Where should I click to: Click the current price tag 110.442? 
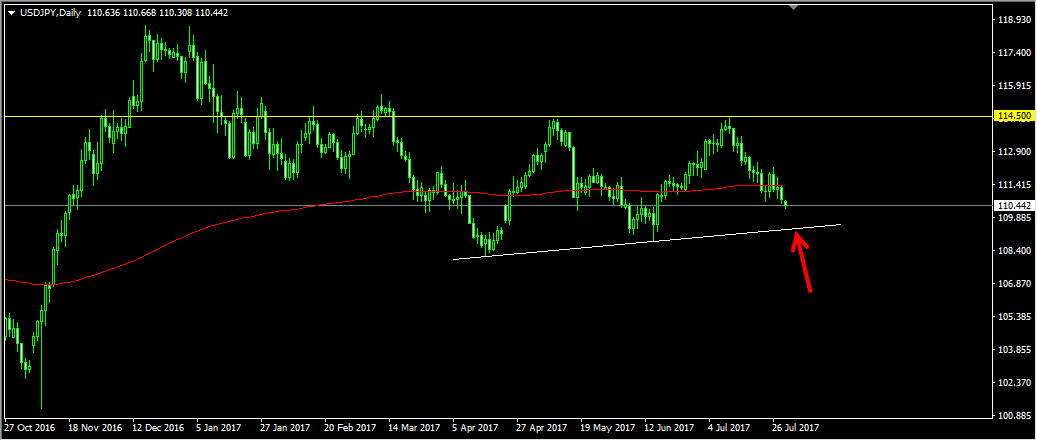(x=1014, y=206)
